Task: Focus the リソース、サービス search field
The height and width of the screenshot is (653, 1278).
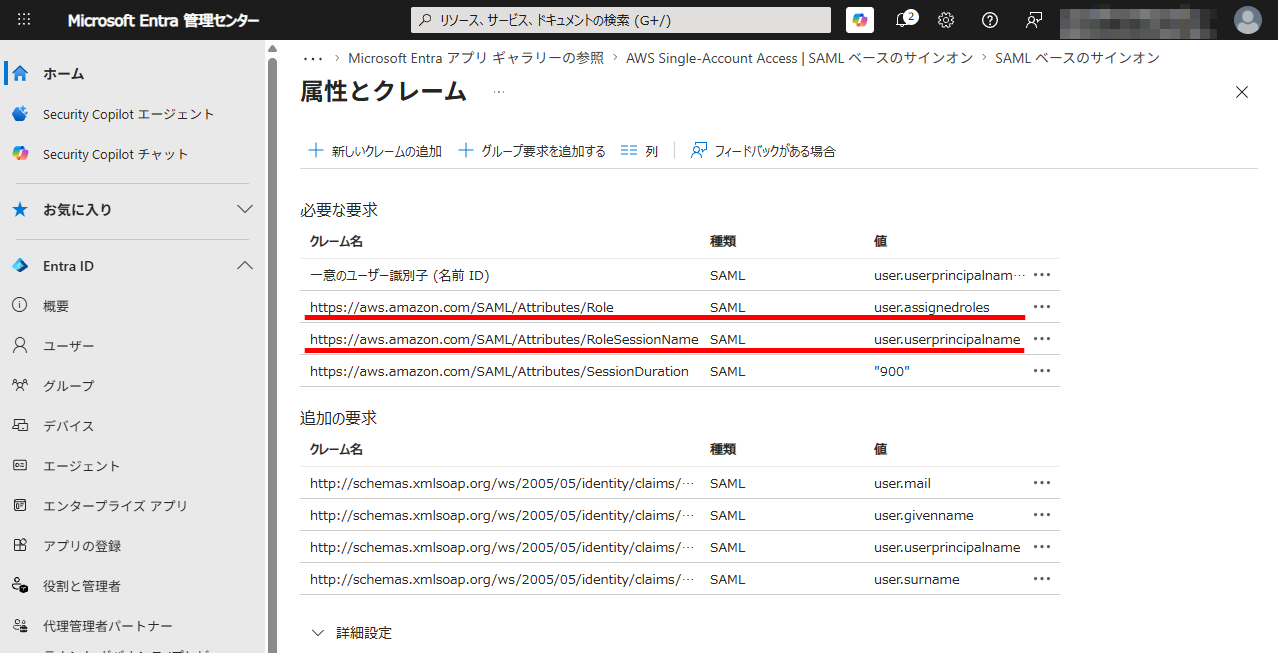Action: (x=621, y=20)
